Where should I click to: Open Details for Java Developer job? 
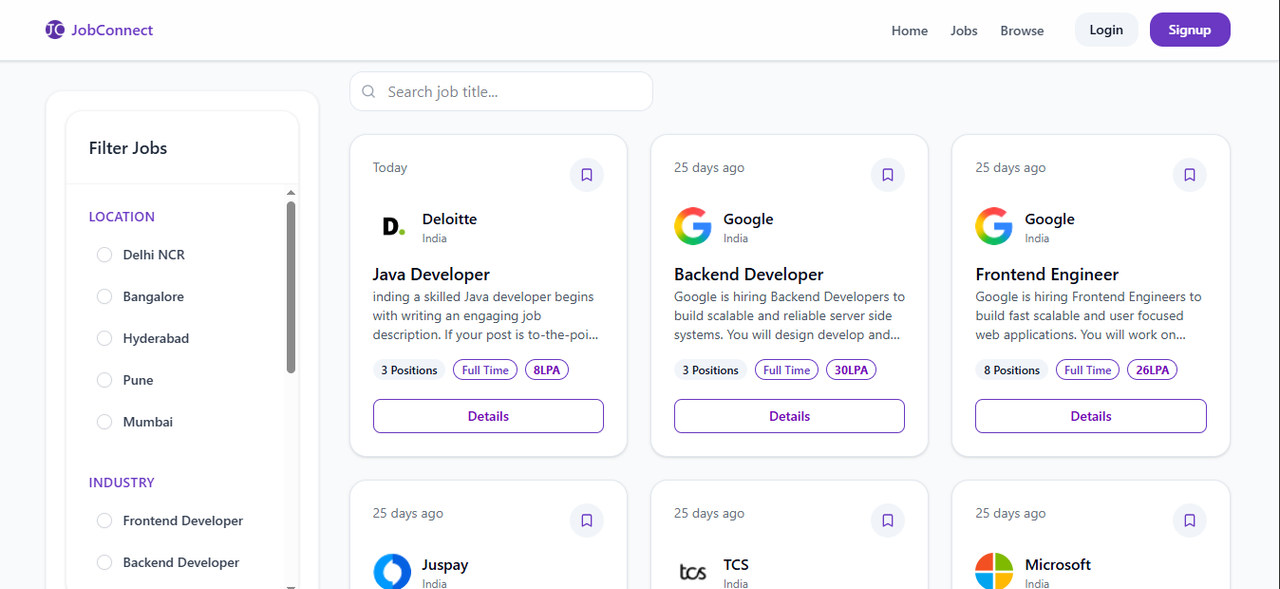[488, 416]
